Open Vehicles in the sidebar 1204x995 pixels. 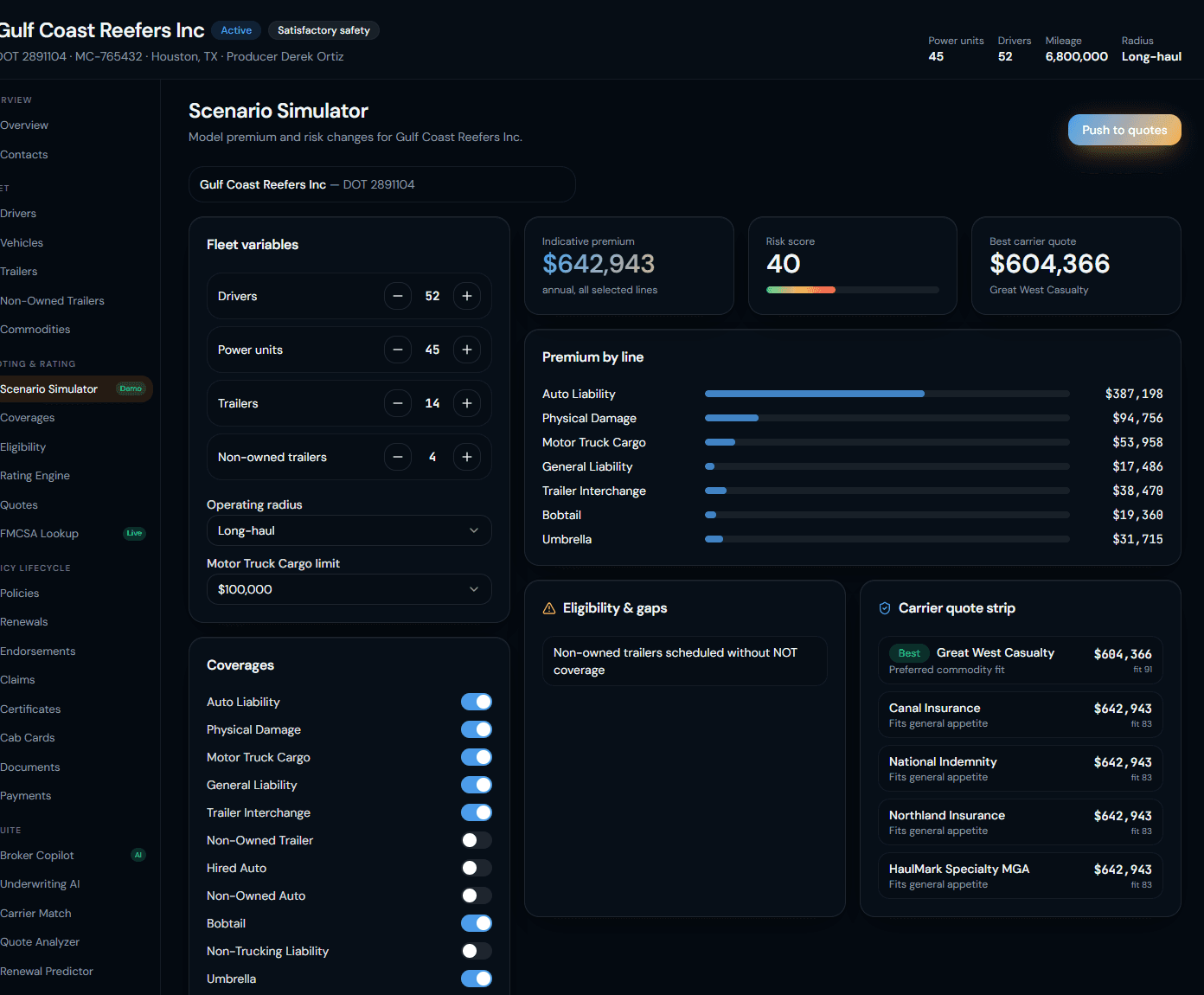click(22, 243)
